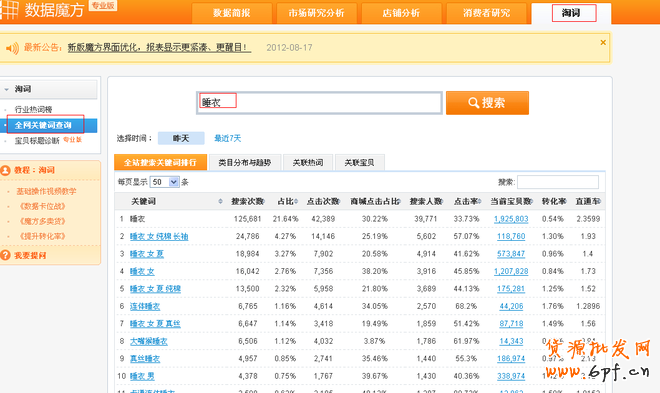Sort the table by 占比 column

coord(287,202)
